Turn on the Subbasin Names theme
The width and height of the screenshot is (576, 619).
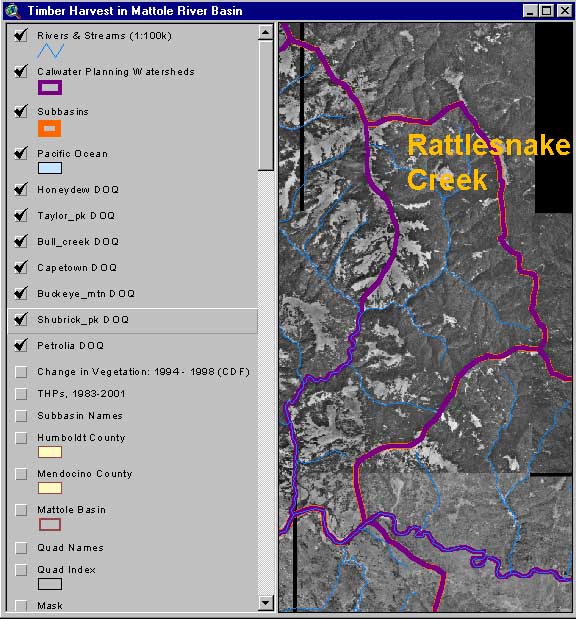coord(21,416)
